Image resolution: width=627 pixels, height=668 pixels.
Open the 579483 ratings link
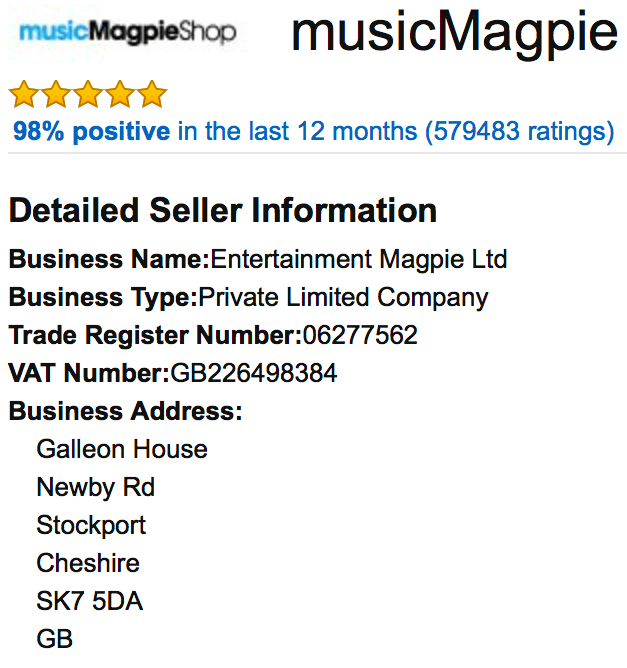click(x=520, y=131)
